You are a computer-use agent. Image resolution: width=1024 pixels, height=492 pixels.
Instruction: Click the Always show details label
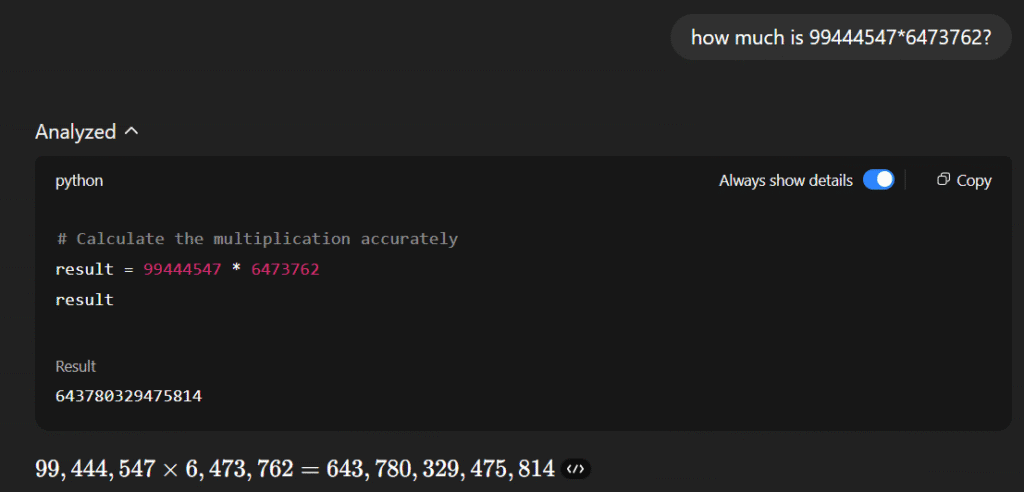pos(786,180)
